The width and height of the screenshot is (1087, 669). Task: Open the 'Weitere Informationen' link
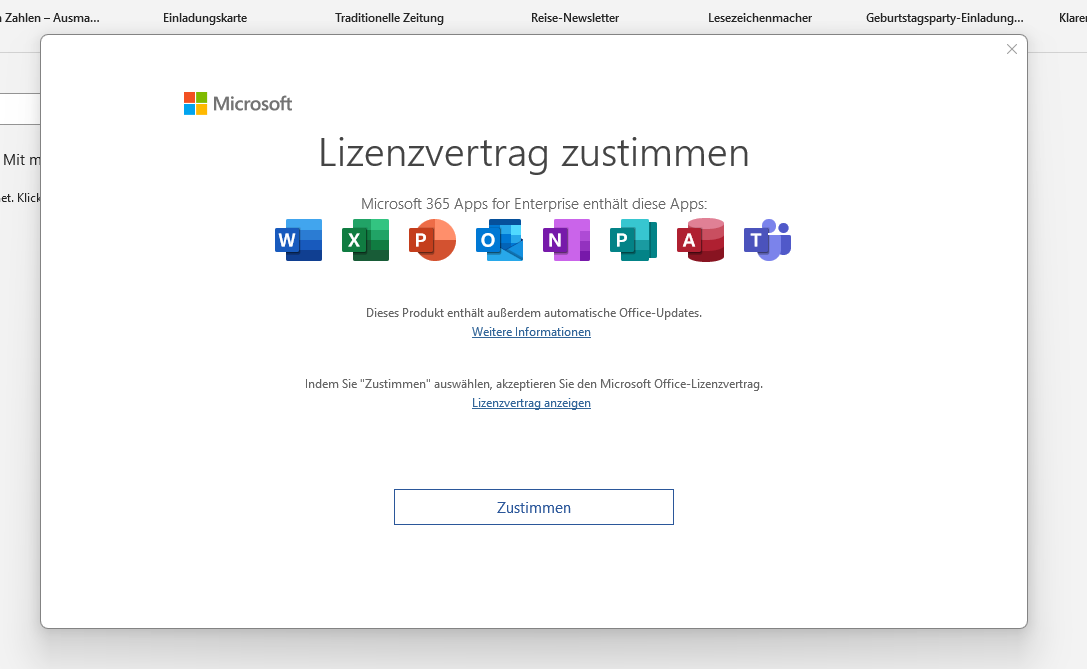(x=531, y=332)
